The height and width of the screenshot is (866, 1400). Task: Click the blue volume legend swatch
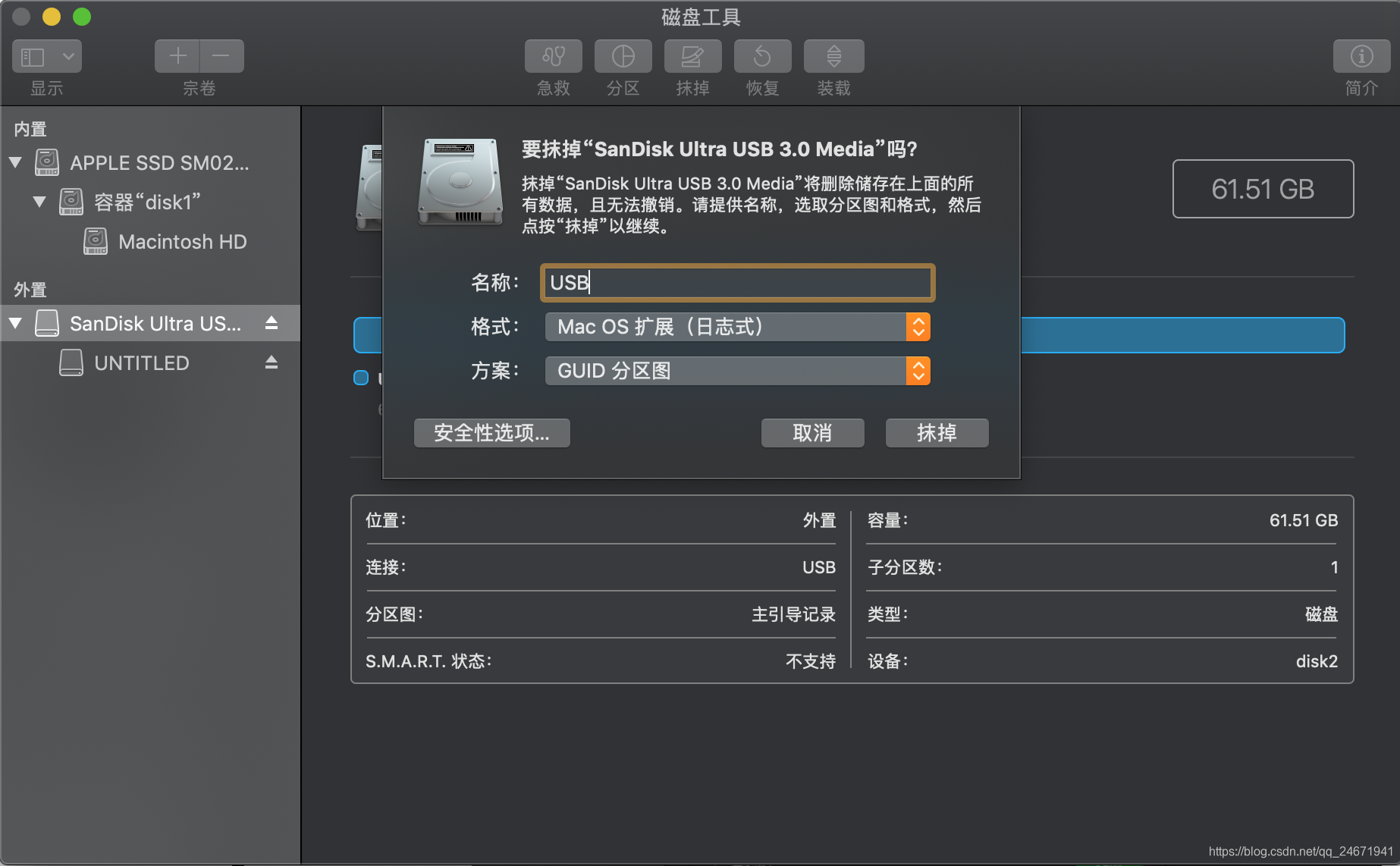click(361, 378)
